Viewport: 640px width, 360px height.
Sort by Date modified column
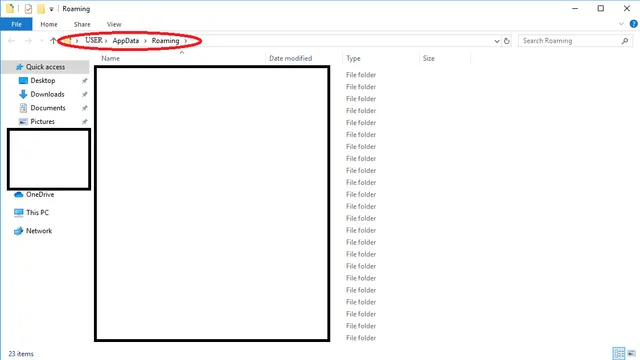(291, 58)
